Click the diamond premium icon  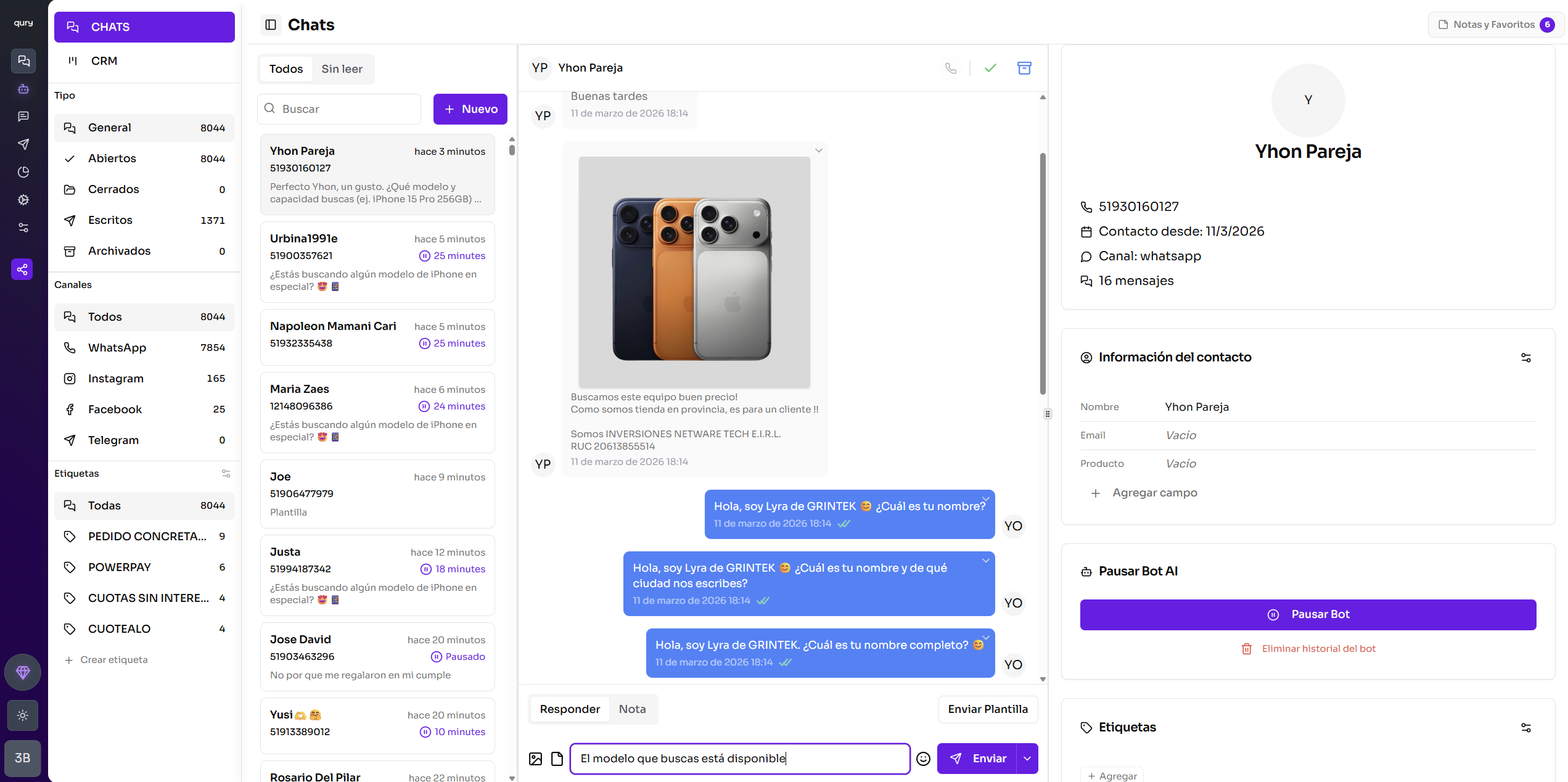23,672
